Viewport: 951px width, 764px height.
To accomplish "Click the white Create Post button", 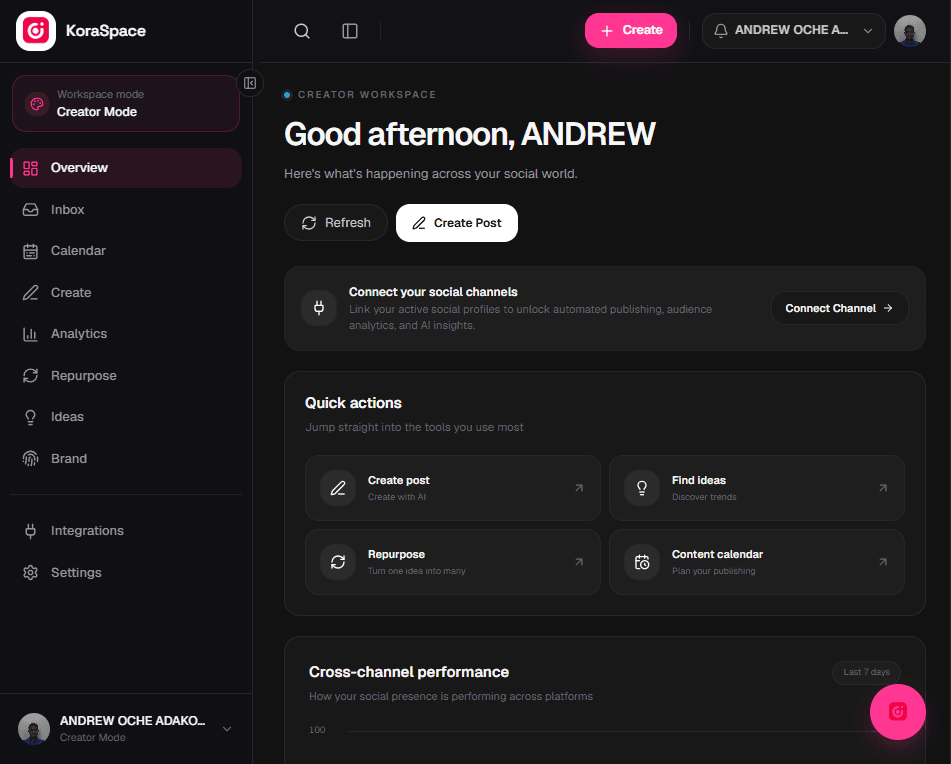I will [x=457, y=223].
